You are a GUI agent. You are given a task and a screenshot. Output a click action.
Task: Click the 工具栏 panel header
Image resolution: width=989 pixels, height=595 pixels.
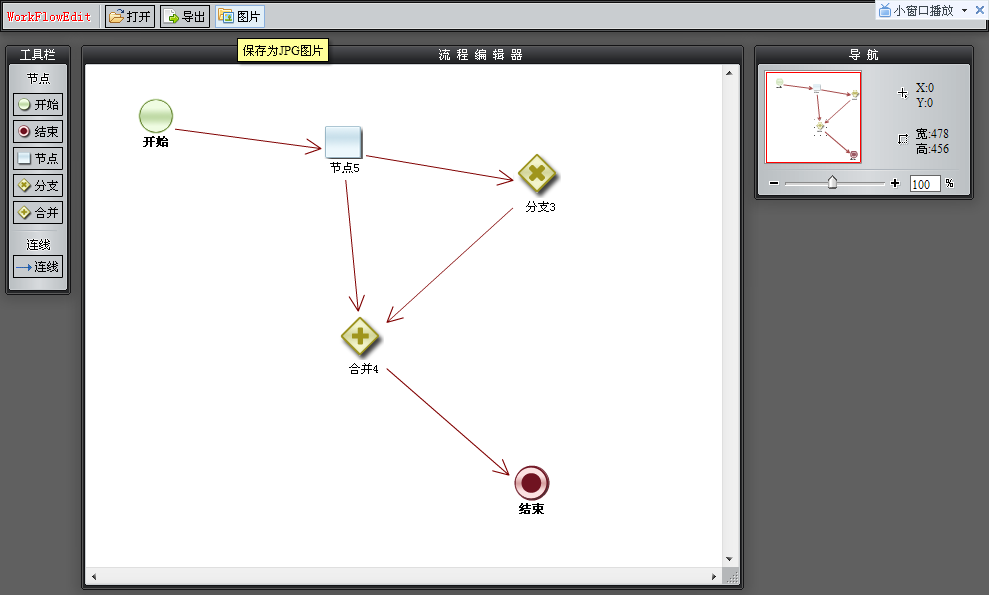tap(38, 55)
